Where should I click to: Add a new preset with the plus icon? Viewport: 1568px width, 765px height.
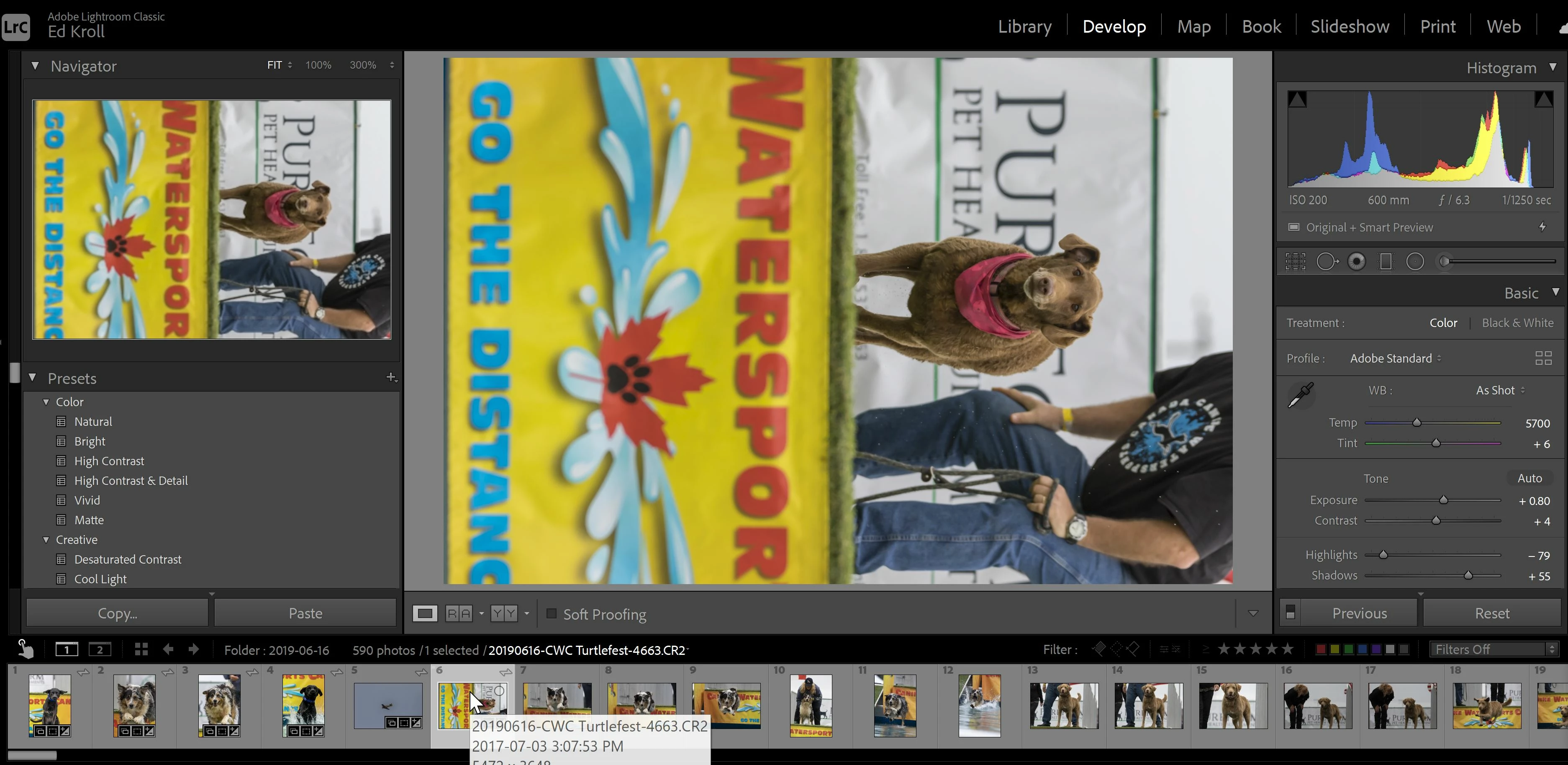coord(391,378)
